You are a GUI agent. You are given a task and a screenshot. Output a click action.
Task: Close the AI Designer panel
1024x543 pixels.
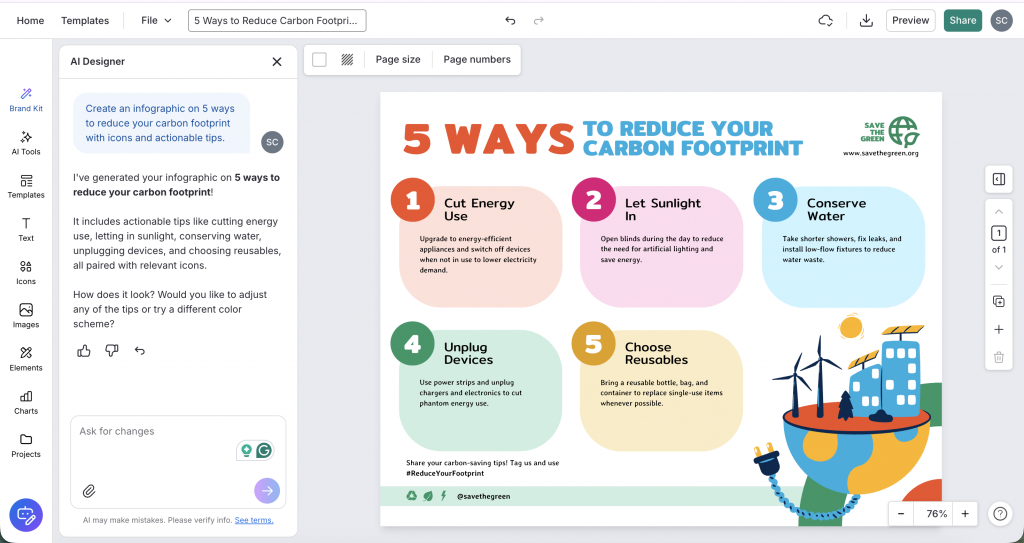click(x=277, y=61)
